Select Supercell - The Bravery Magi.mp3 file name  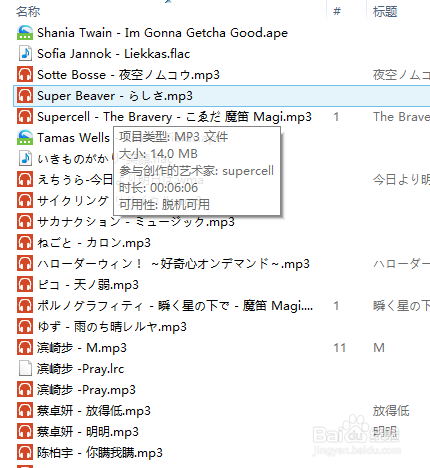click(x=174, y=117)
